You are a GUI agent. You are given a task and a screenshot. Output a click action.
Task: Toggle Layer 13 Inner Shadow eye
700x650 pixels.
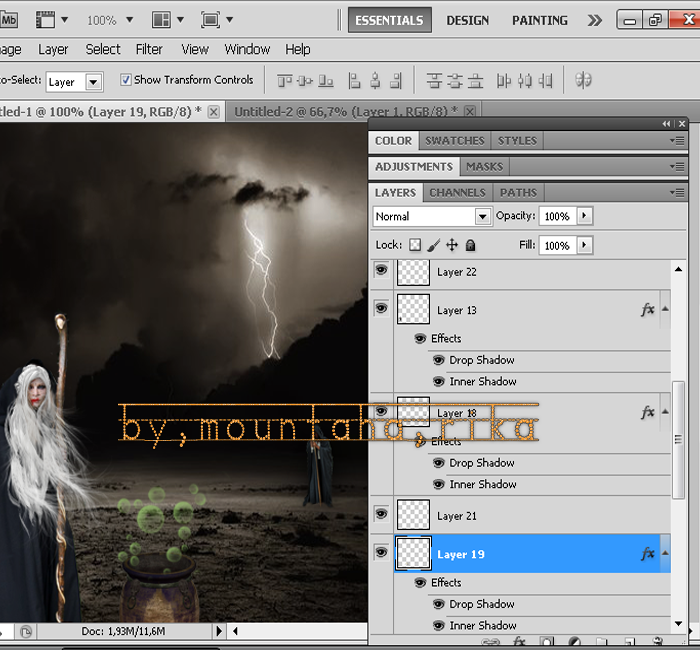click(x=439, y=381)
